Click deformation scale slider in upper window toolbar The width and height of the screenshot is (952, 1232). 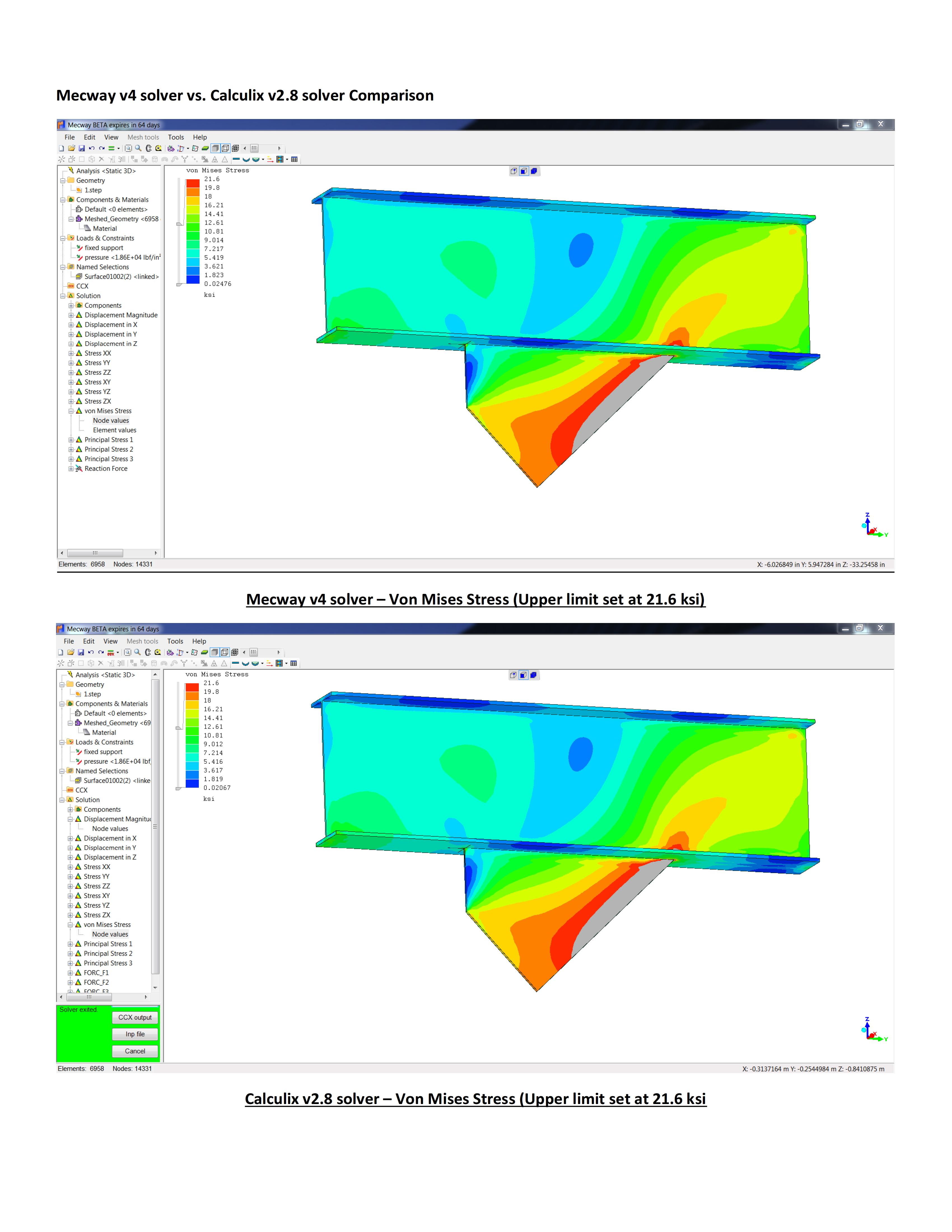coord(254,148)
